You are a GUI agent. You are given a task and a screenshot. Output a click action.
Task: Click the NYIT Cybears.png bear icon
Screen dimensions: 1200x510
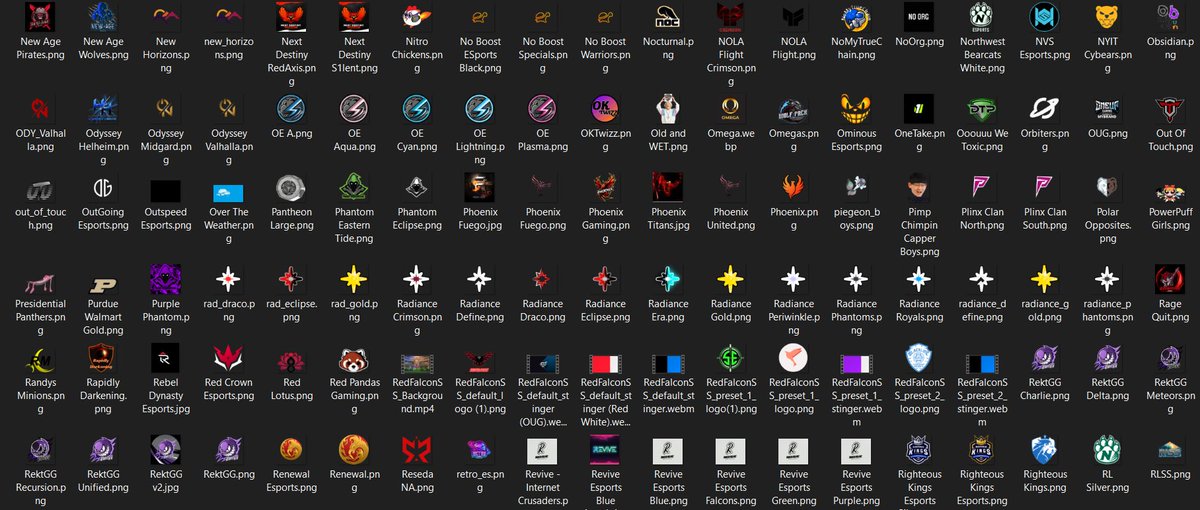1107,16
